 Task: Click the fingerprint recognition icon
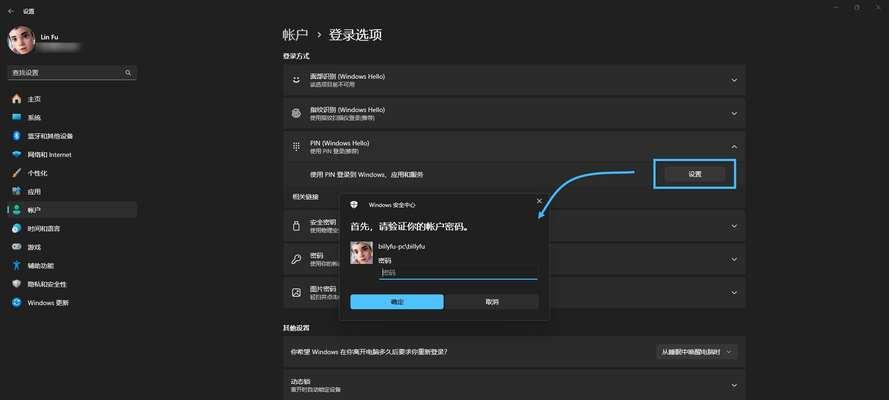click(x=296, y=113)
